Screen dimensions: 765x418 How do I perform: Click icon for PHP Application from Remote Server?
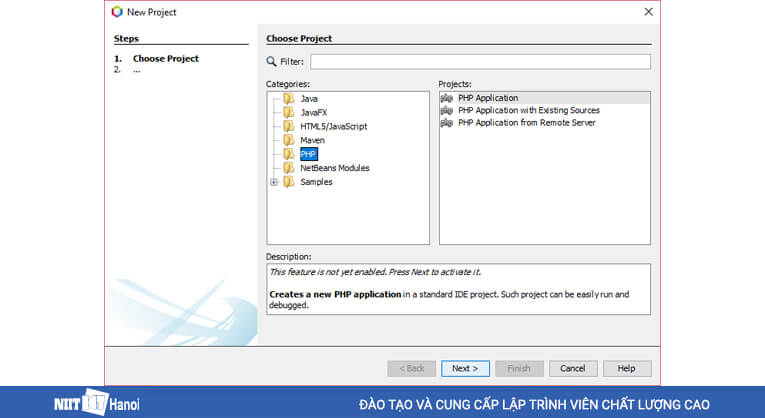coord(446,123)
